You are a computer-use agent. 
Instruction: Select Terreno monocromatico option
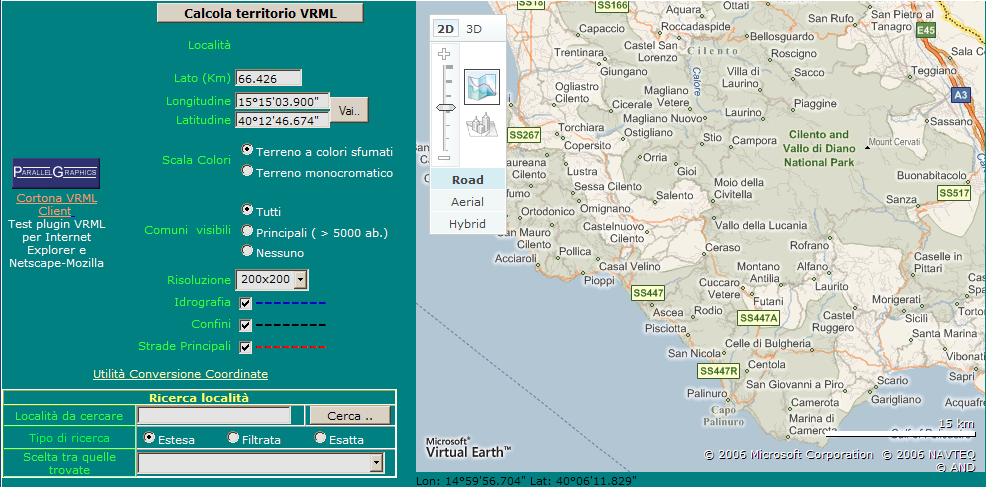pyautogui.click(x=248, y=171)
